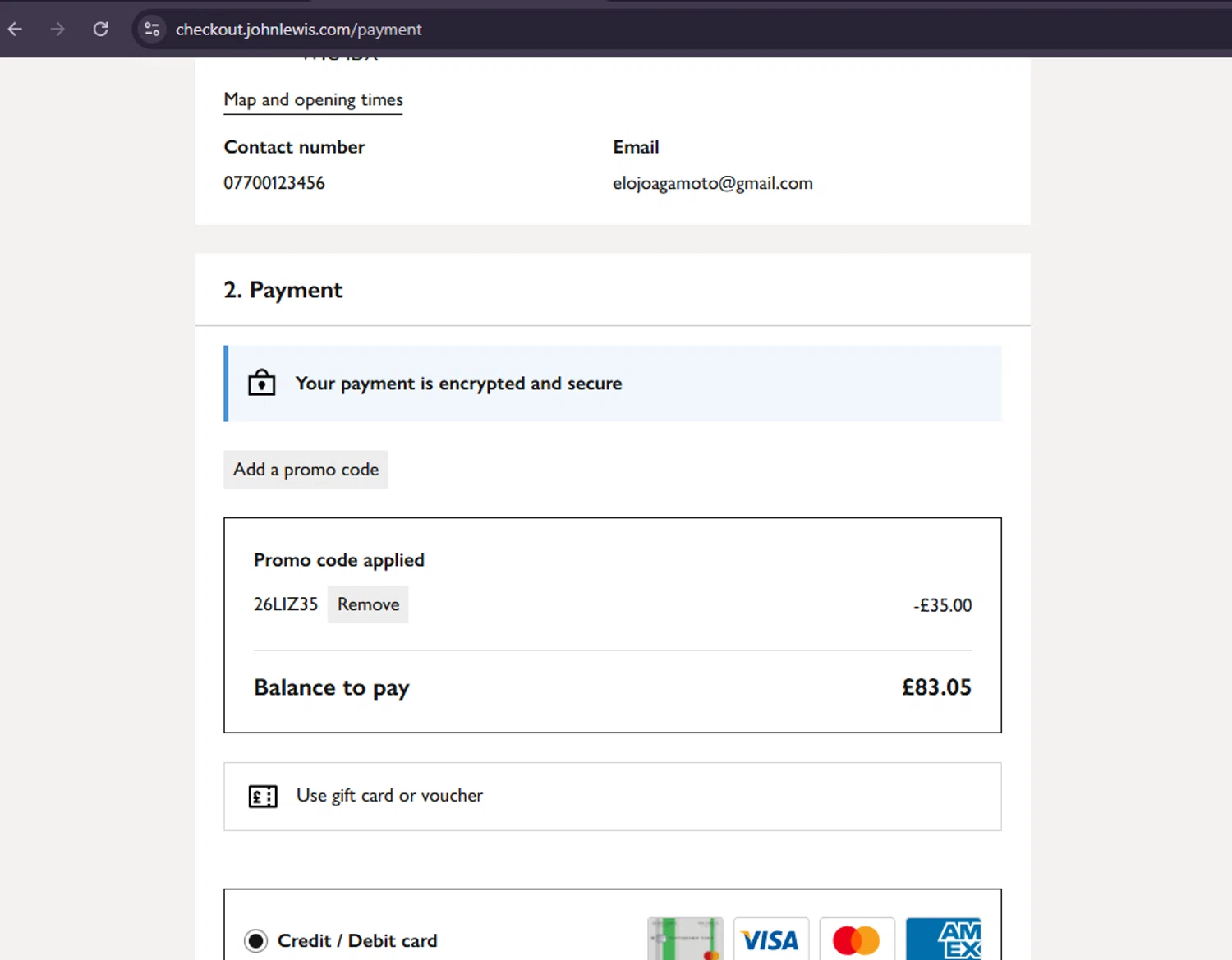The width and height of the screenshot is (1232, 960).
Task: Click the padlock icon in secure payment banner
Action: [262, 384]
